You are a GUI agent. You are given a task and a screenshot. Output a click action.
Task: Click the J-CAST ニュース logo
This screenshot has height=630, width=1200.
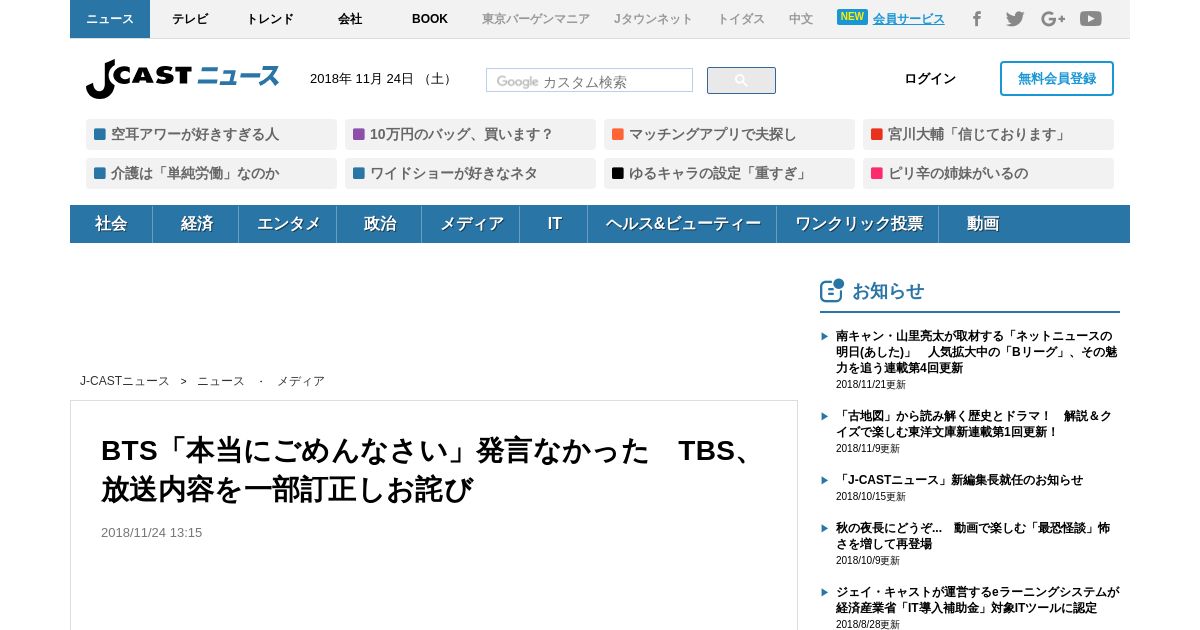pyautogui.click(x=183, y=78)
